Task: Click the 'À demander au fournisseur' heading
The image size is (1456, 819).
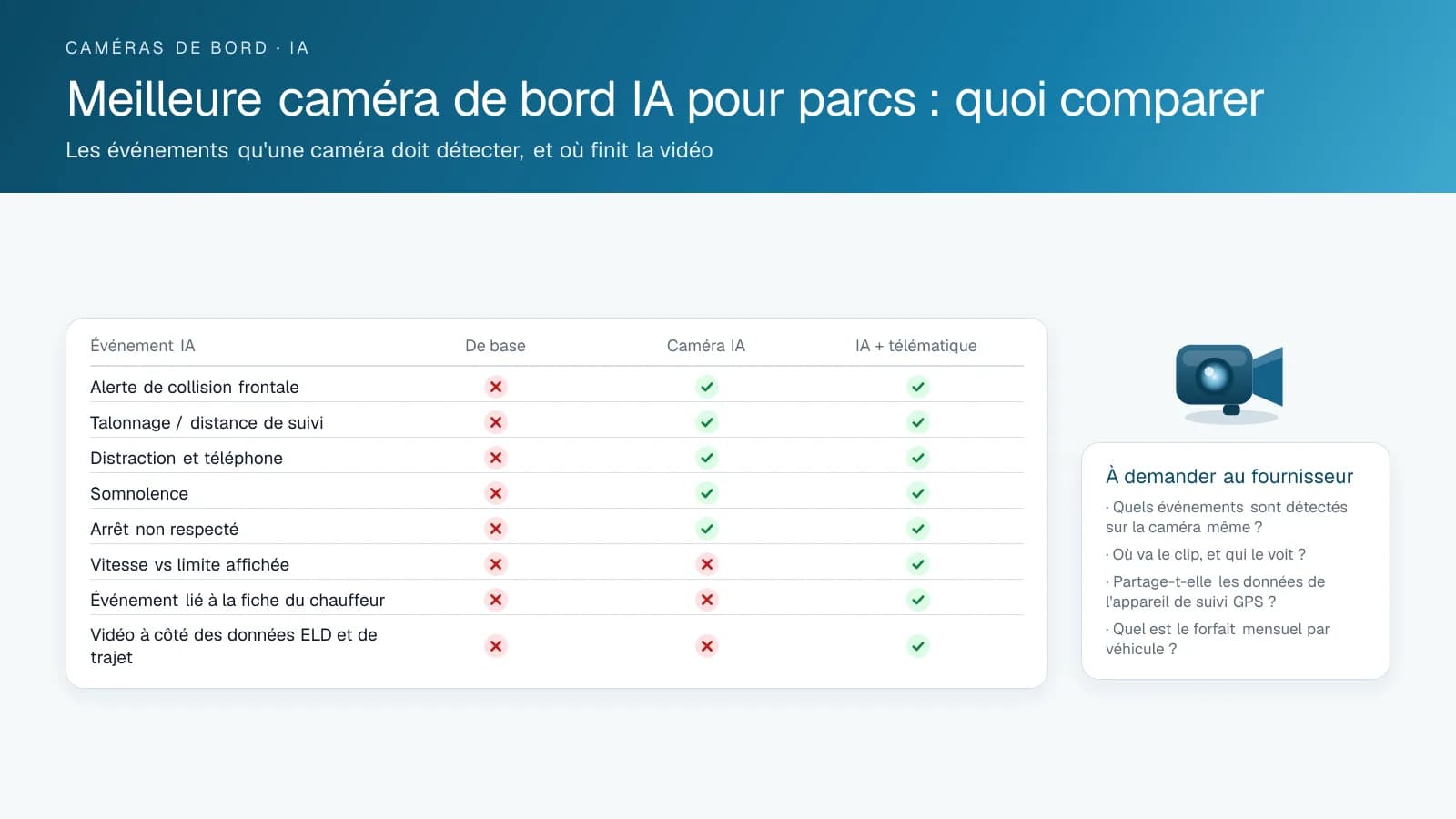Action: (x=1229, y=476)
